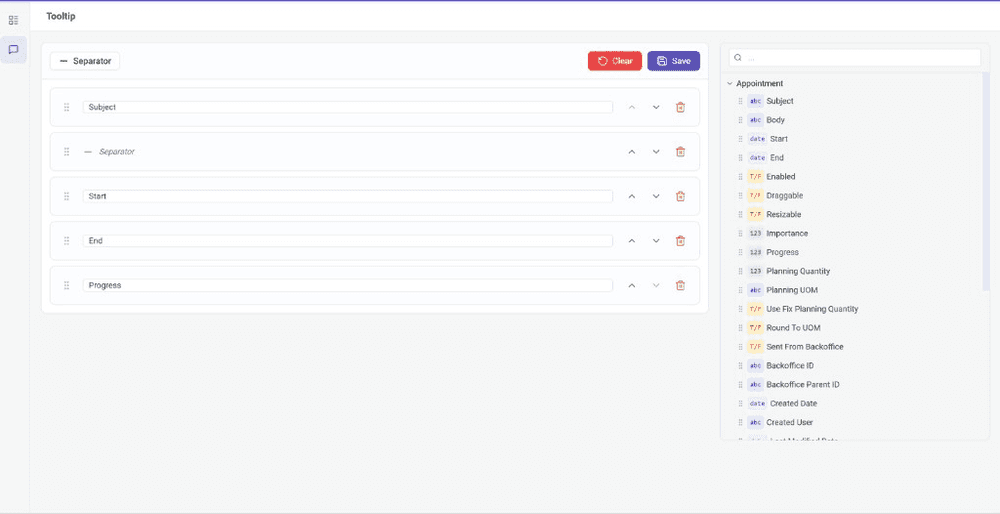
Task: Select the tooltip chat sidebar icon
Action: (13, 50)
